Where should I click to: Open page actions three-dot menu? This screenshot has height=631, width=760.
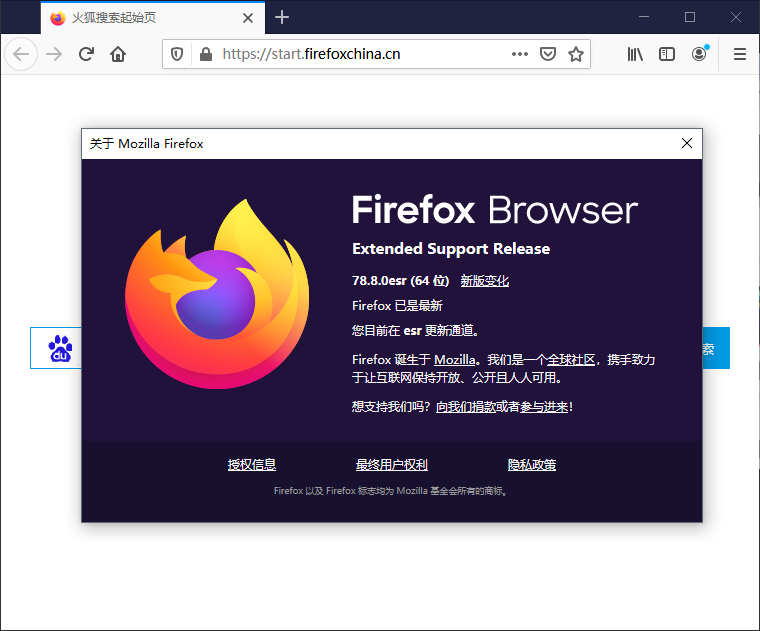click(x=520, y=54)
